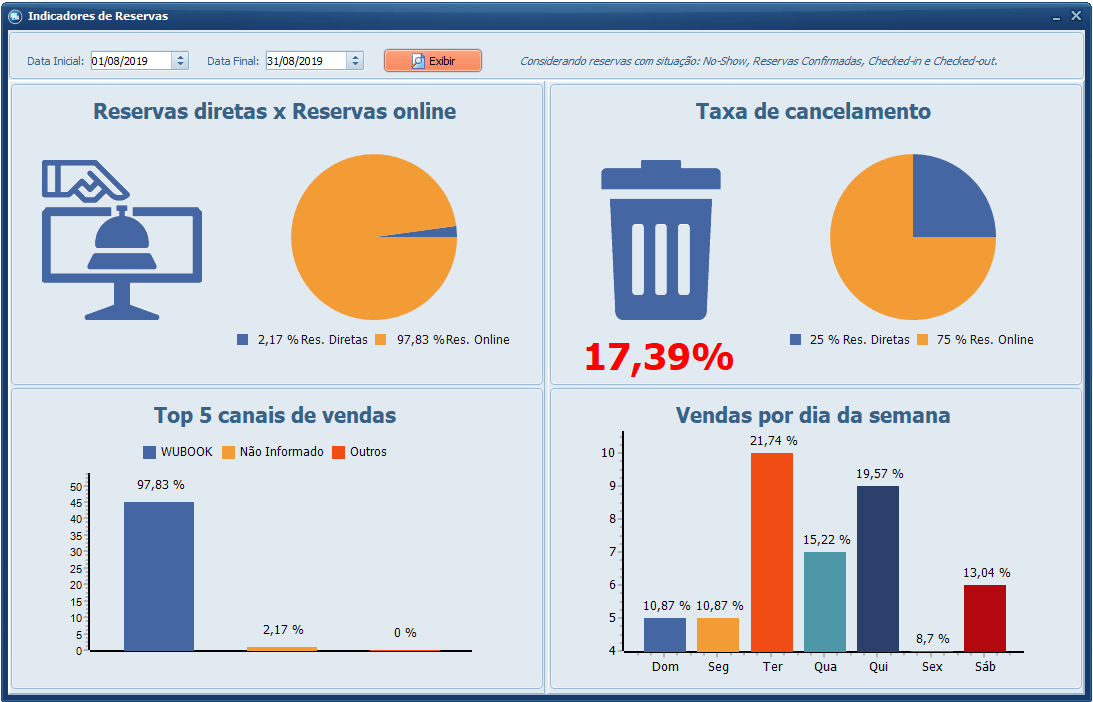Click the 8,7 % label above Sex
The image size is (1093, 702).
pyautogui.click(x=933, y=639)
